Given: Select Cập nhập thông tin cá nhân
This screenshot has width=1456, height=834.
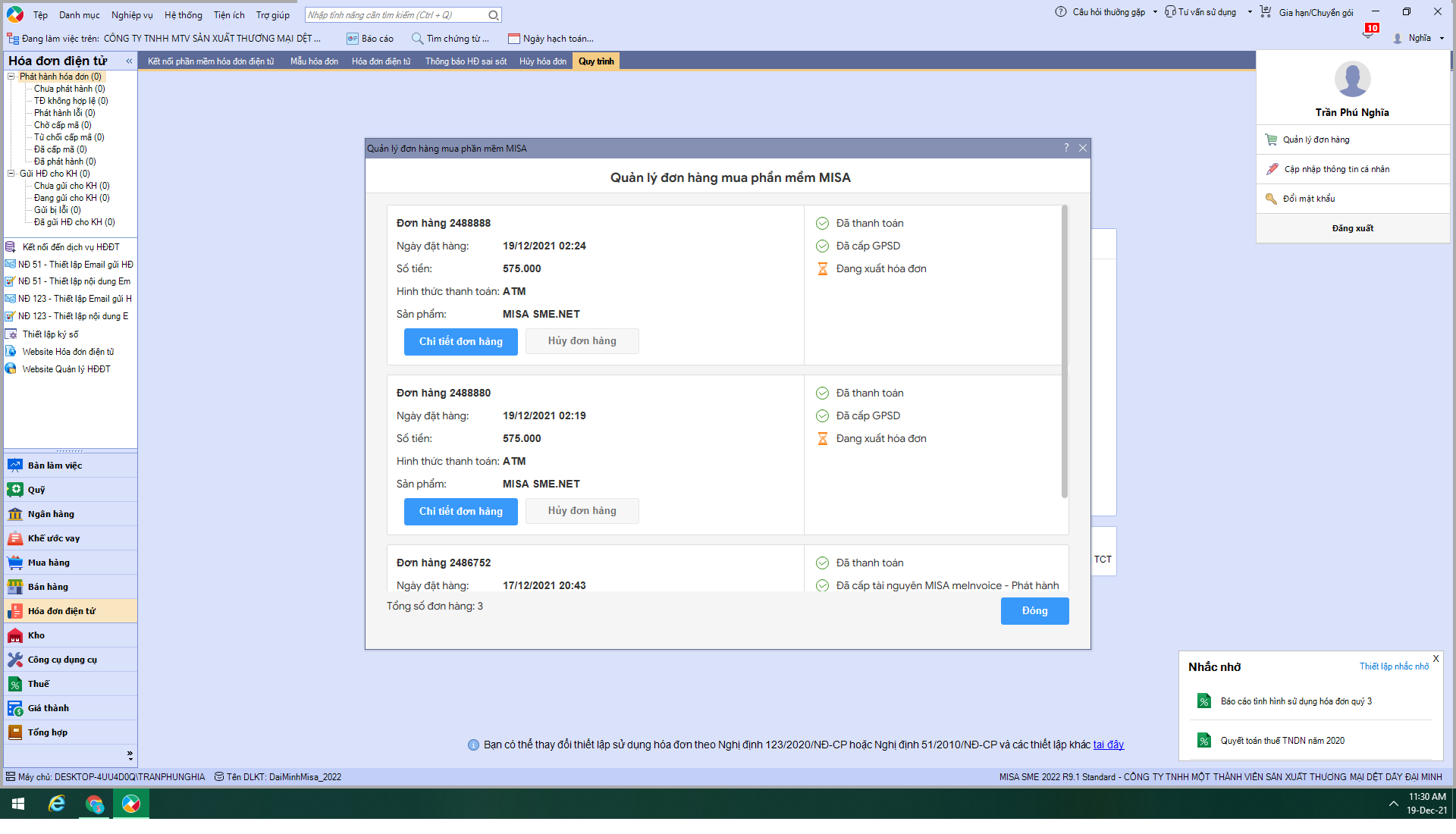Looking at the screenshot, I should 1353,169.
